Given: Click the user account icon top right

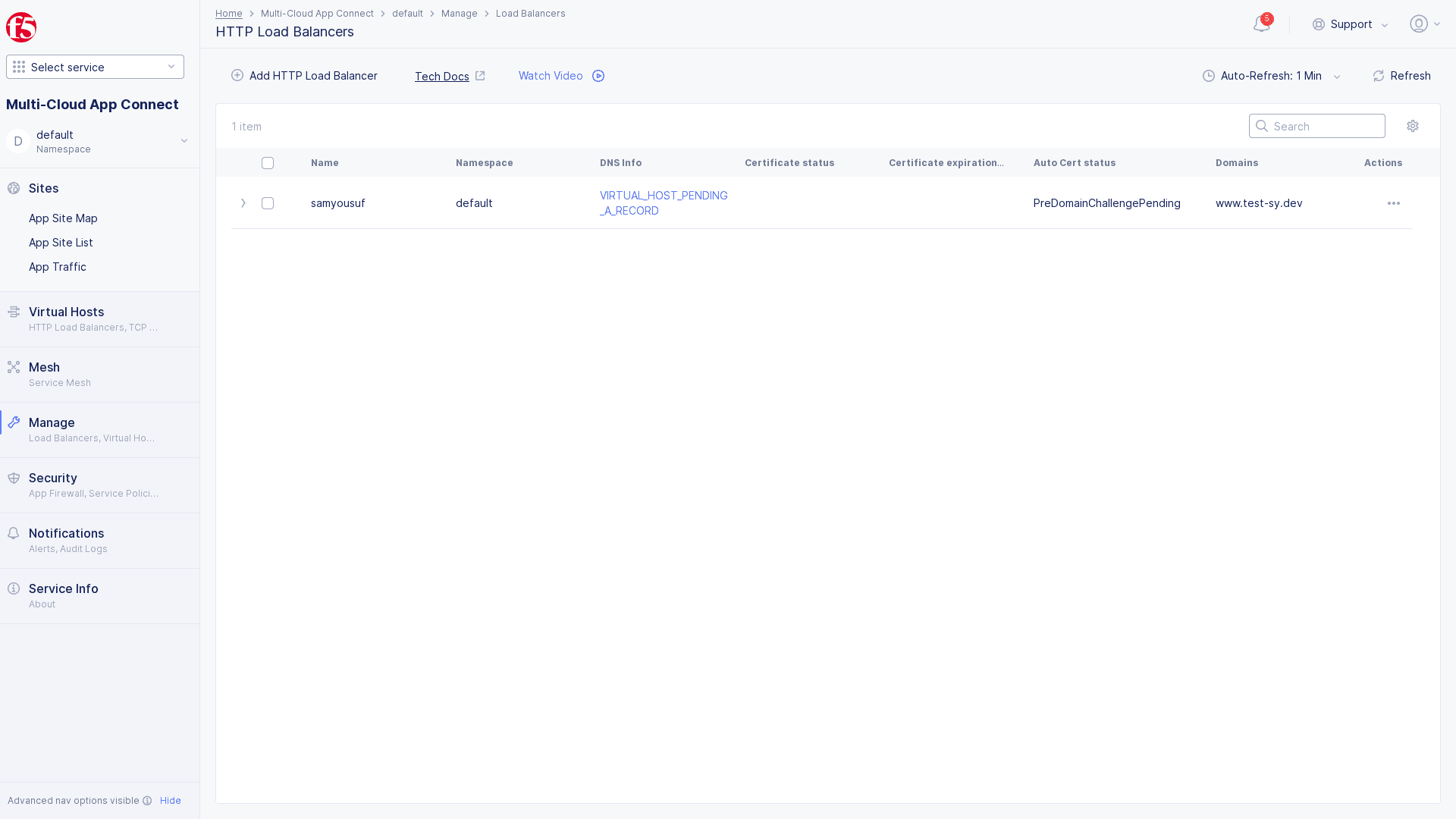Looking at the screenshot, I should 1418,24.
